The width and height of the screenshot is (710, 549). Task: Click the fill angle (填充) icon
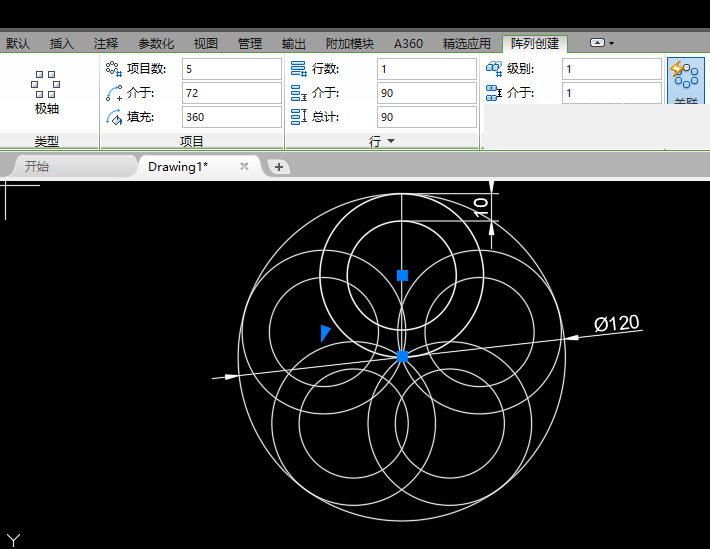coord(113,117)
